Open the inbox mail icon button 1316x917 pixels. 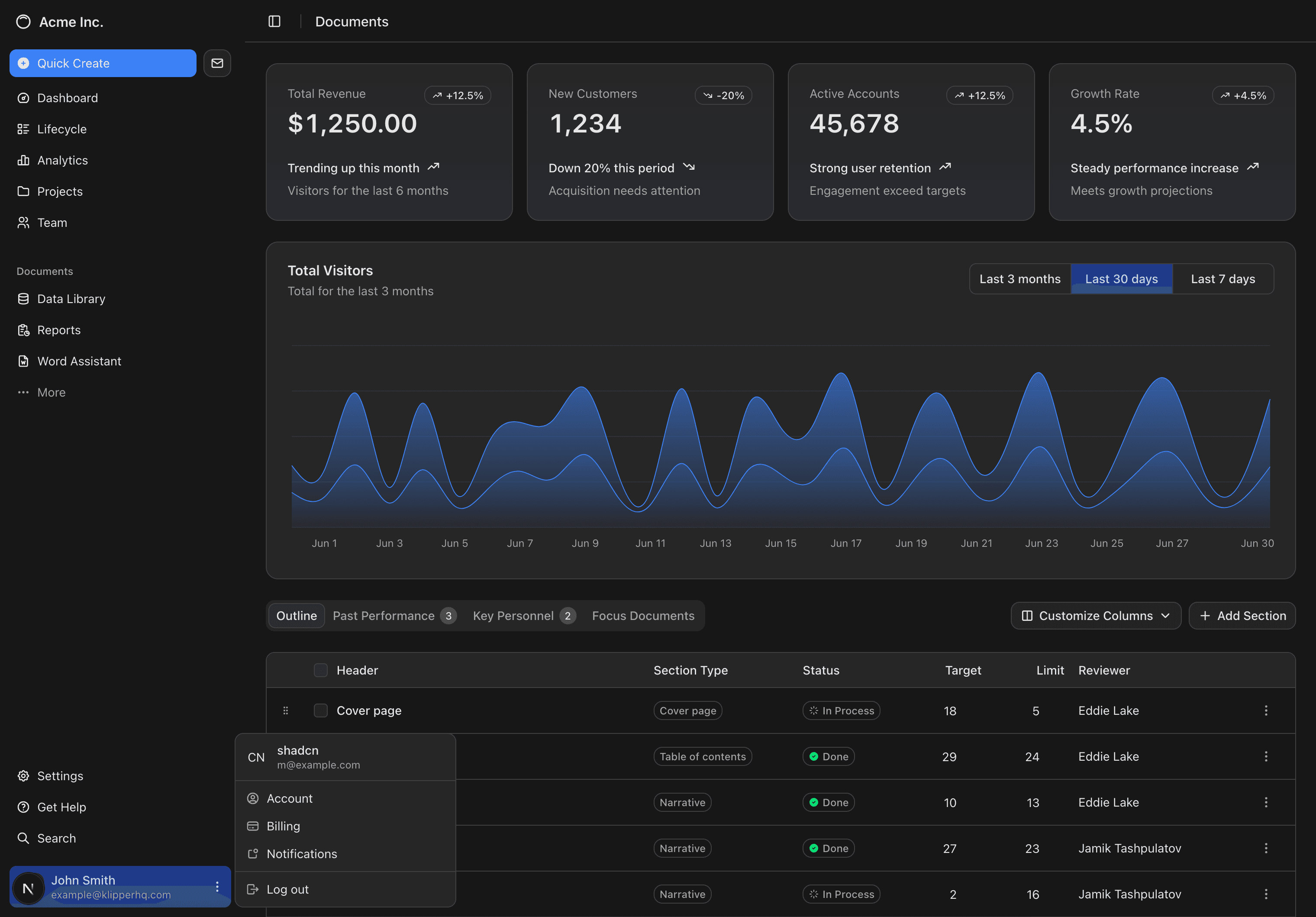click(217, 63)
